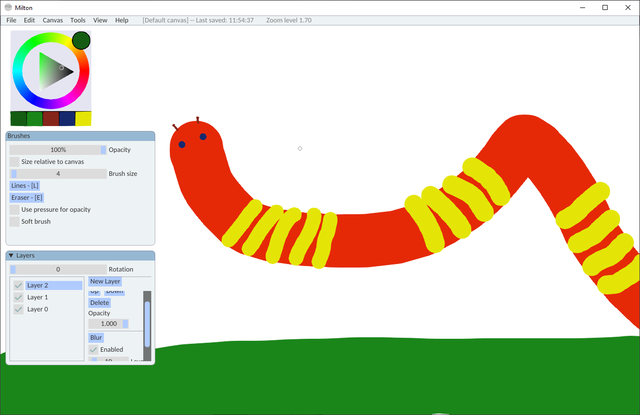The width and height of the screenshot is (640, 415).
Task: Pick the yellow color swatch
Action: (x=83, y=118)
